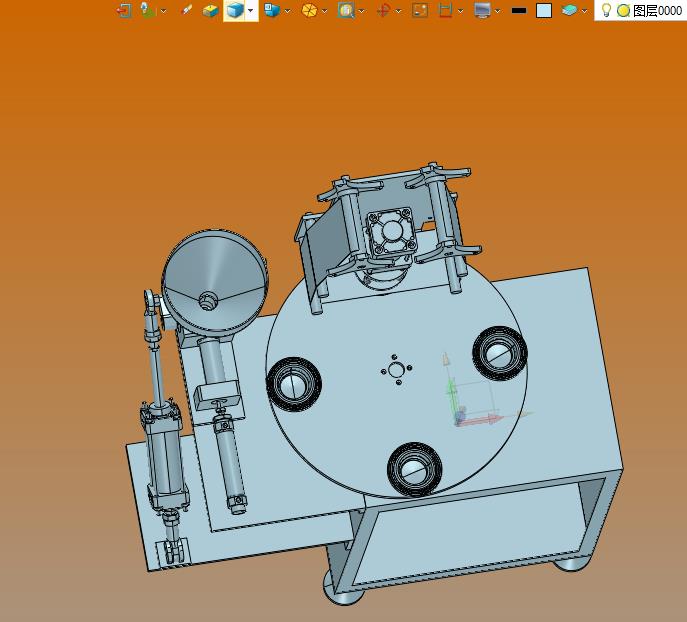Toggle the light bulb layer visibility
The height and width of the screenshot is (622, 687).
click(606, 10)
